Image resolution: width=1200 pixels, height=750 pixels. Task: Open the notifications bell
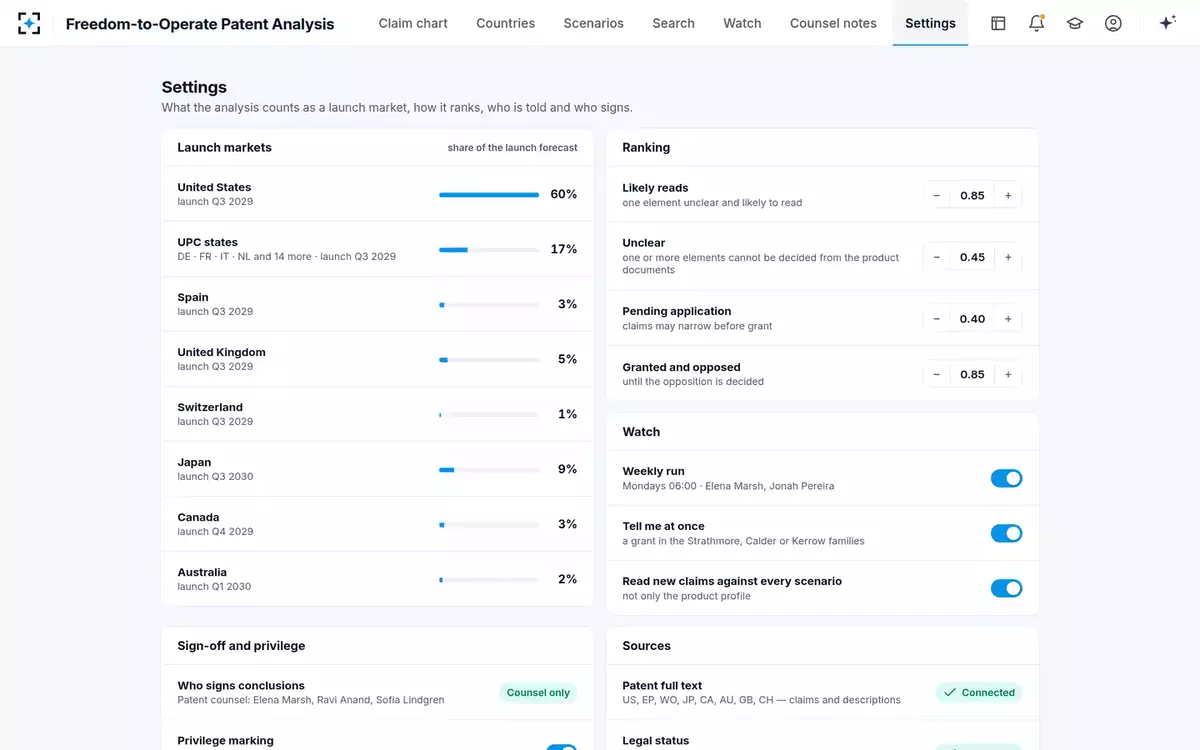1036,23
